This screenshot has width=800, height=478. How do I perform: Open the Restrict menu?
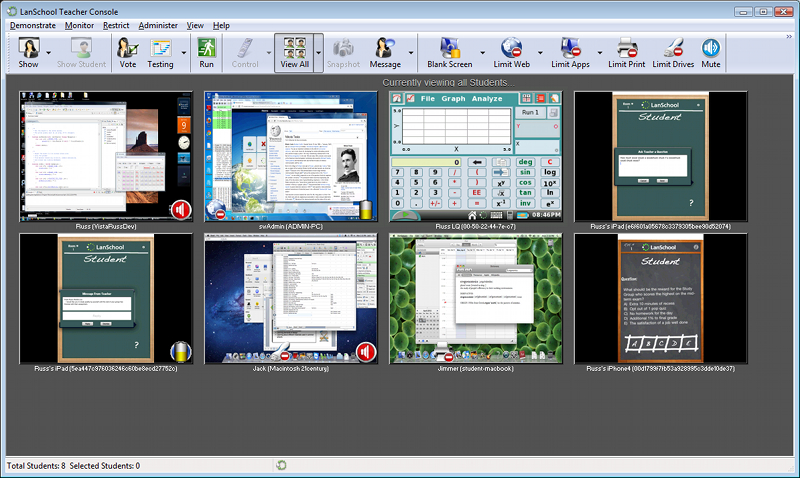point(116,26)
